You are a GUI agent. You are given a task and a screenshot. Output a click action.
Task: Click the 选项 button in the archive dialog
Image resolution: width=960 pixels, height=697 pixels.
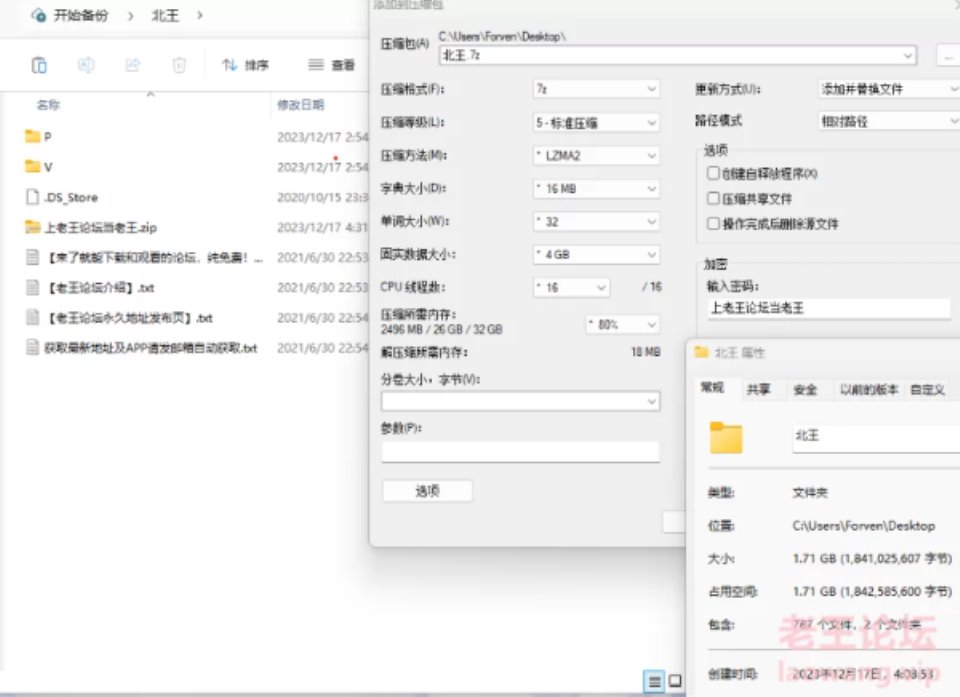click(x=426, y=490)
